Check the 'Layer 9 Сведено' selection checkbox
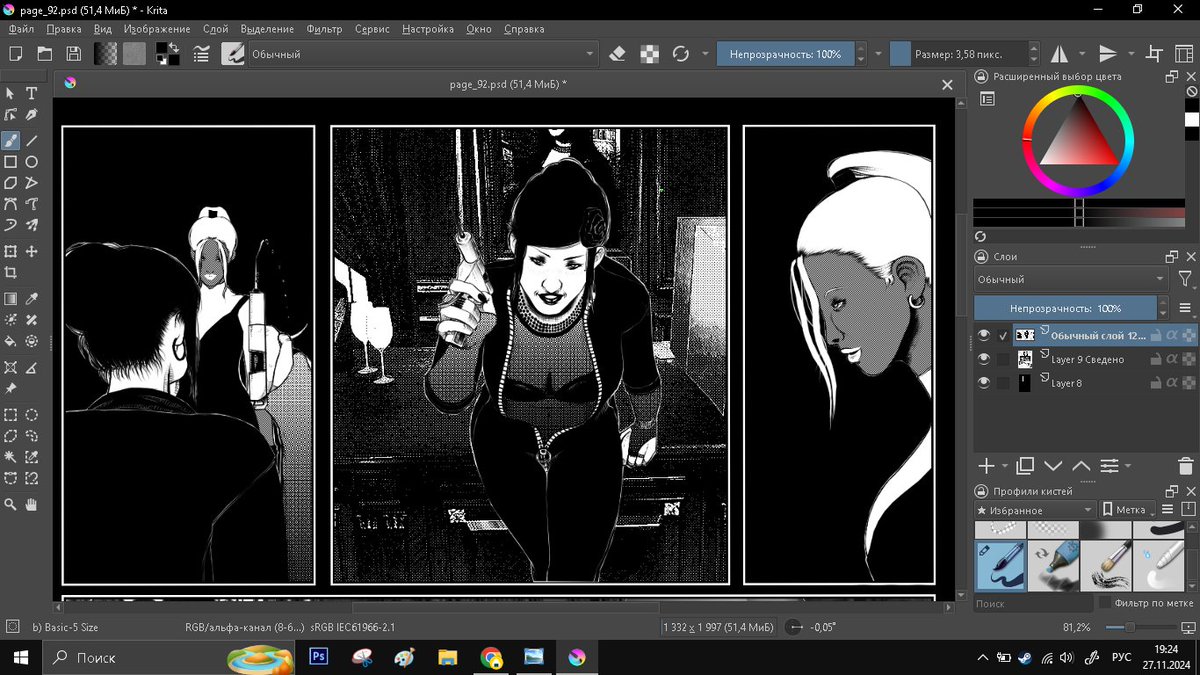1200x675 pixels. [1003, 359]
